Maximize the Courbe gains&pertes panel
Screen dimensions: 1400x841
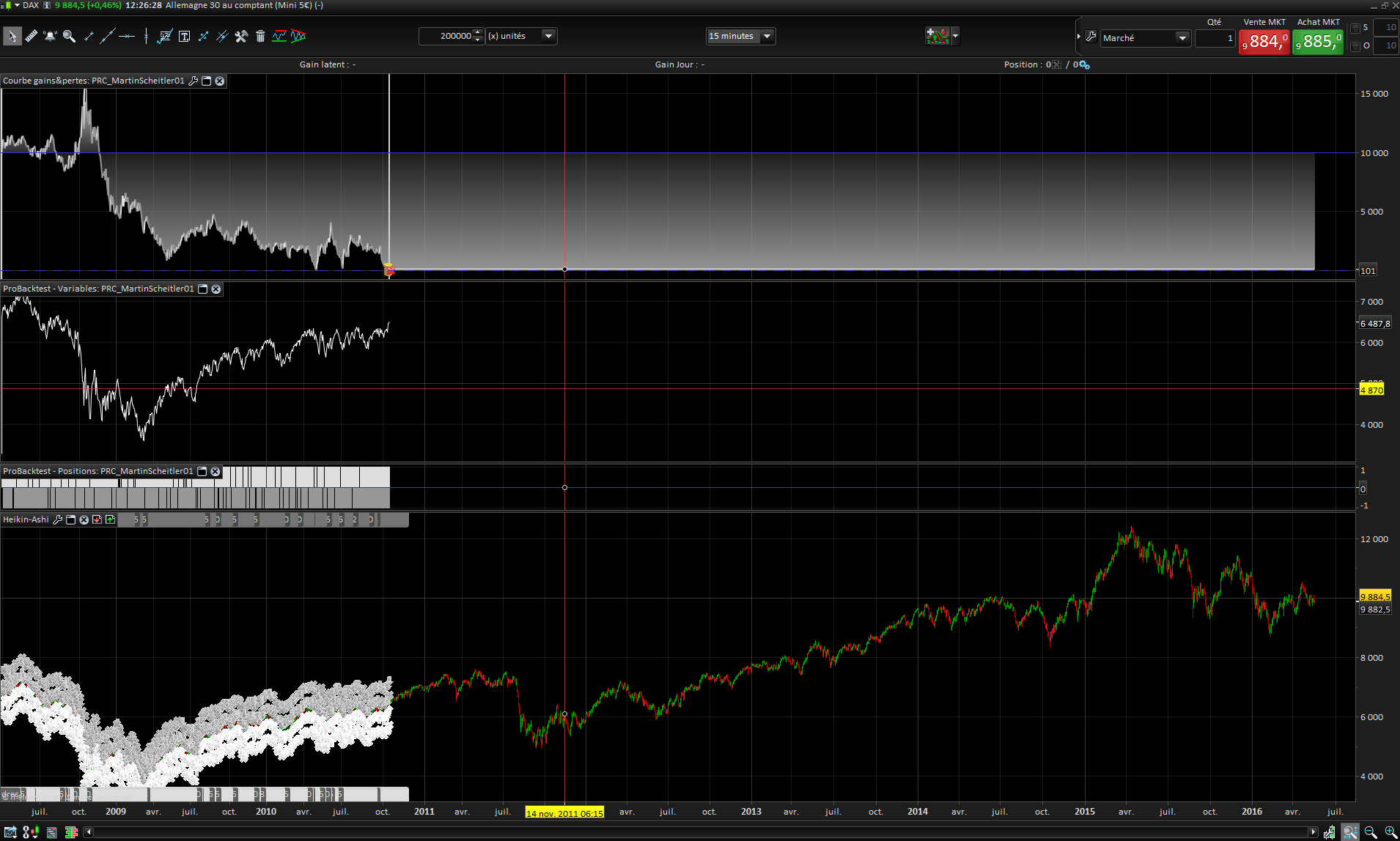pos(206,81)
